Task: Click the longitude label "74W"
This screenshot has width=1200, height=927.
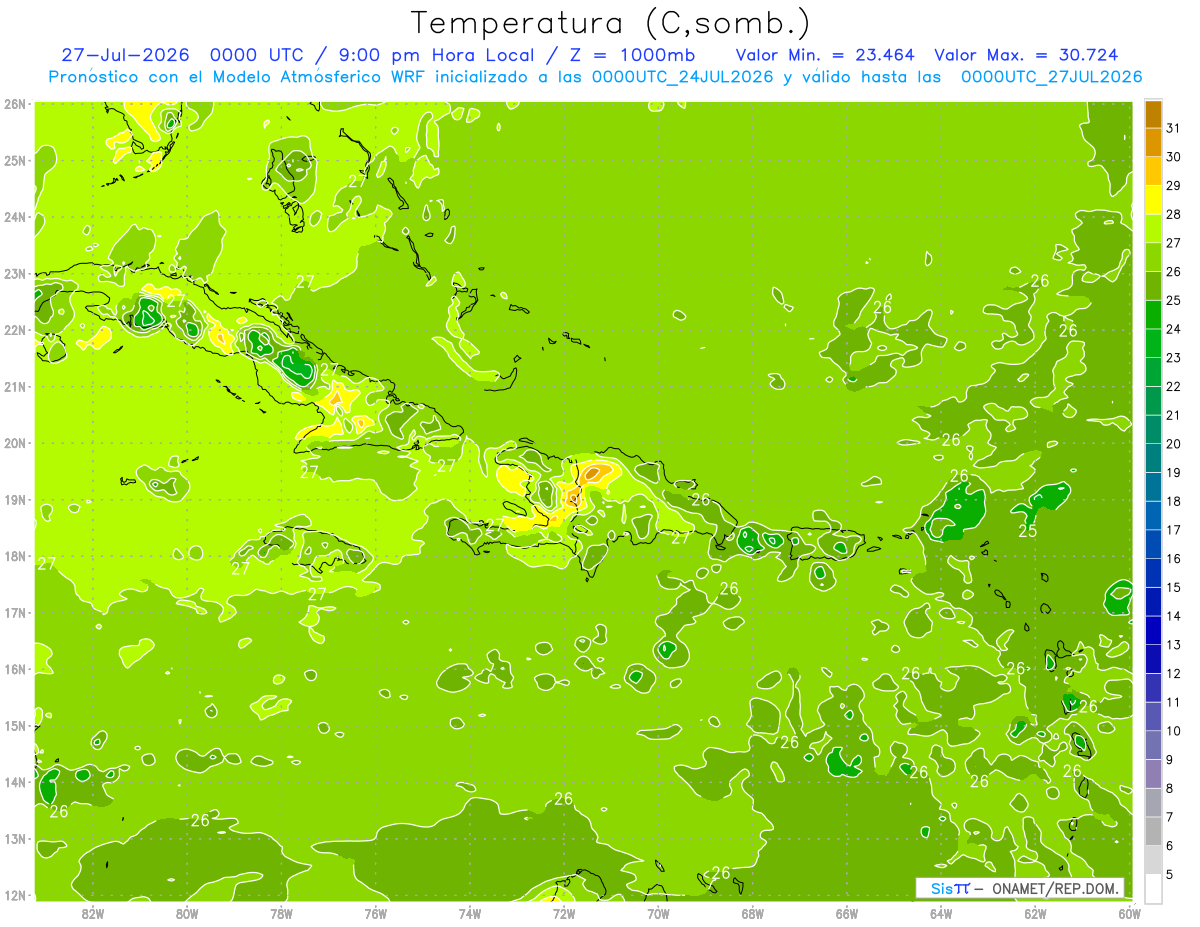Action: (469, 913)
